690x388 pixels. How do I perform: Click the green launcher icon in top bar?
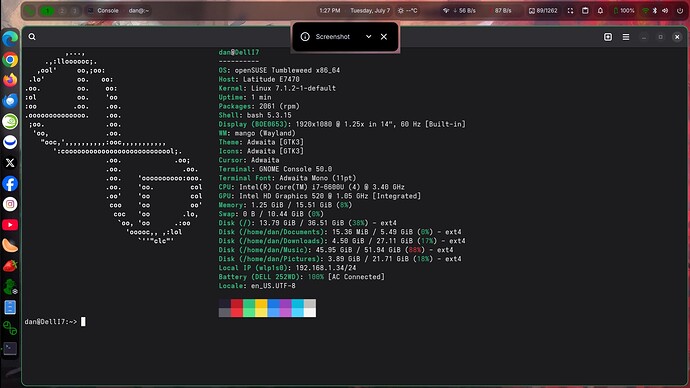click(x=29, y=11)
